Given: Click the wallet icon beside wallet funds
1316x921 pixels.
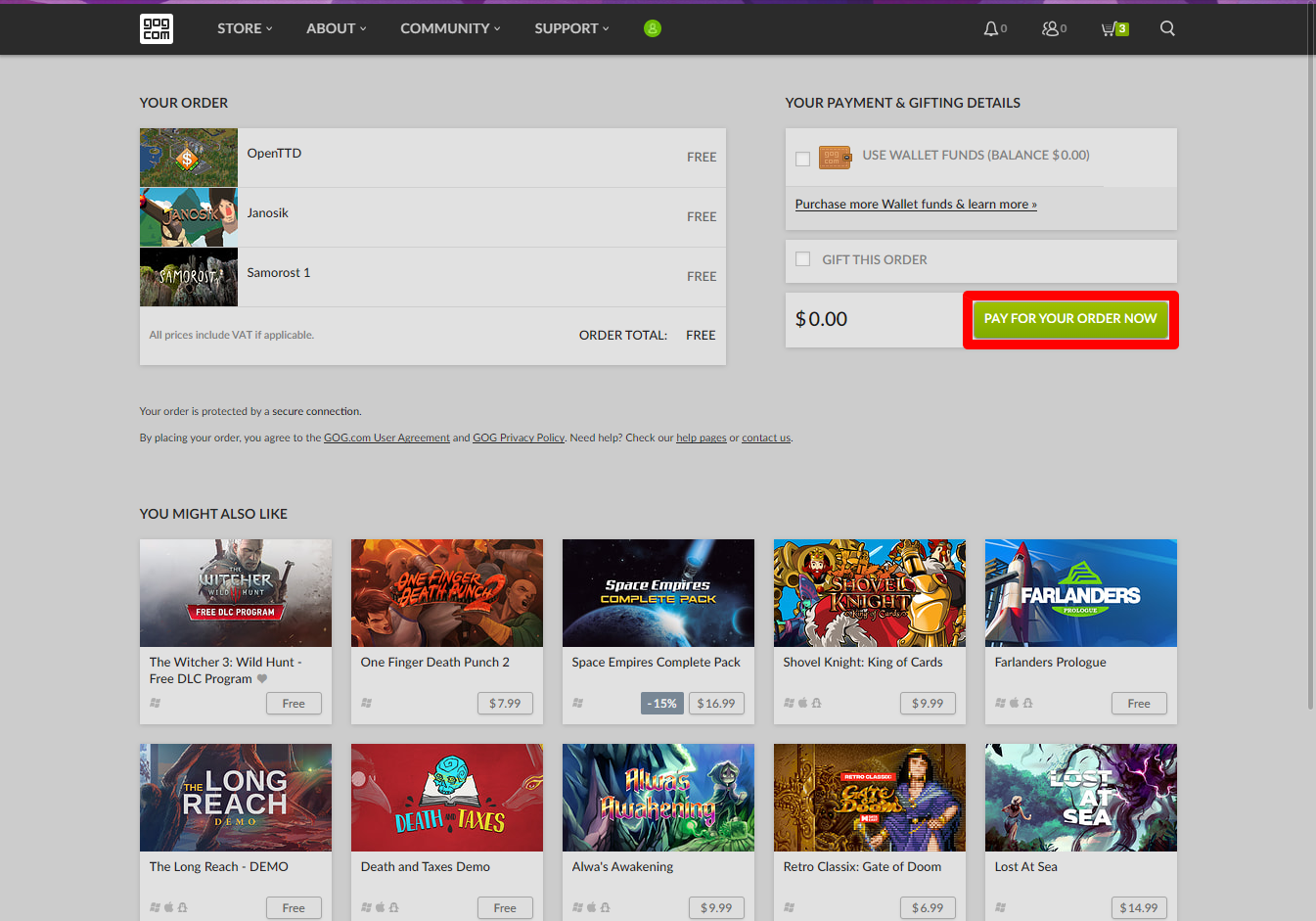Looking at the screenshot, I should point(835,157).
